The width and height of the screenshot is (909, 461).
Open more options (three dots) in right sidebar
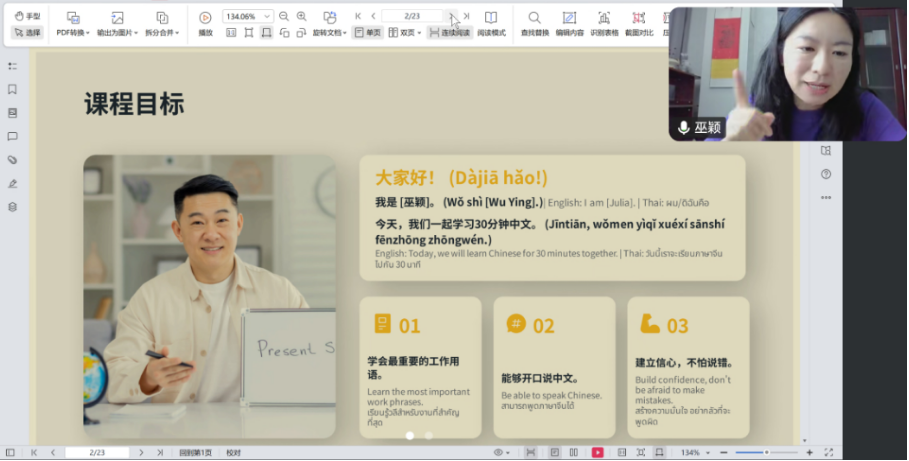(826, 198)
